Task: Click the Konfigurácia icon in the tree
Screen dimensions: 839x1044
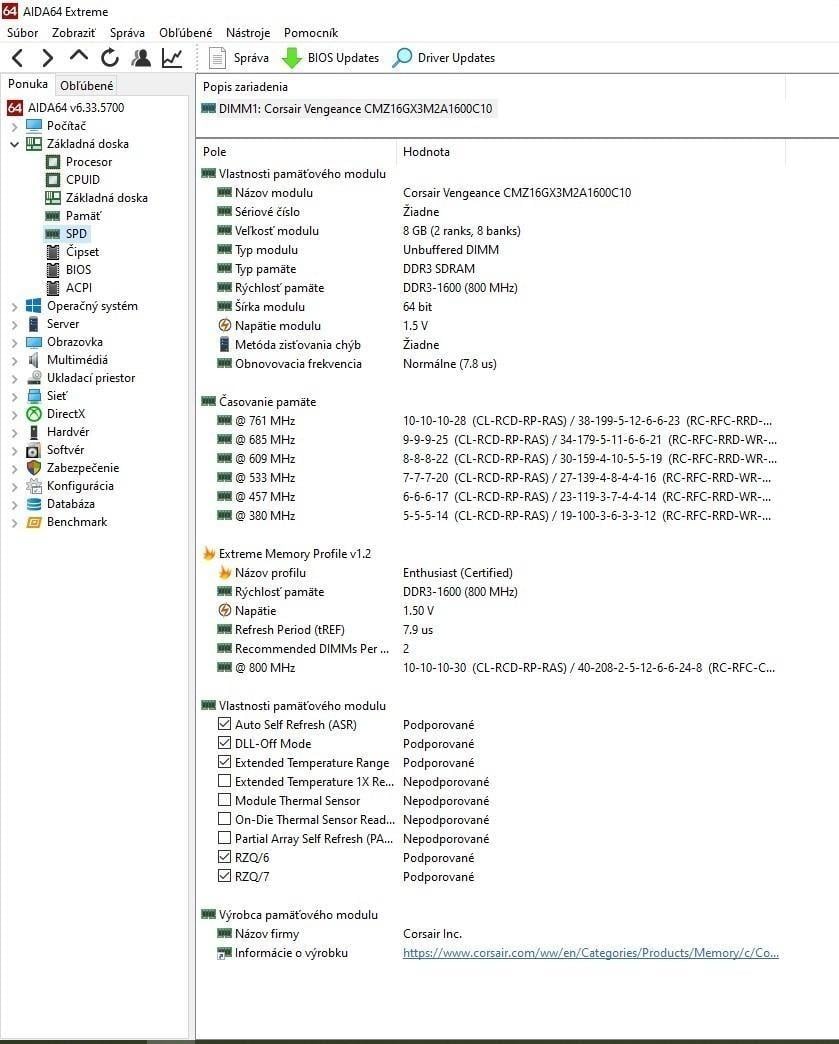Action: 34,486
